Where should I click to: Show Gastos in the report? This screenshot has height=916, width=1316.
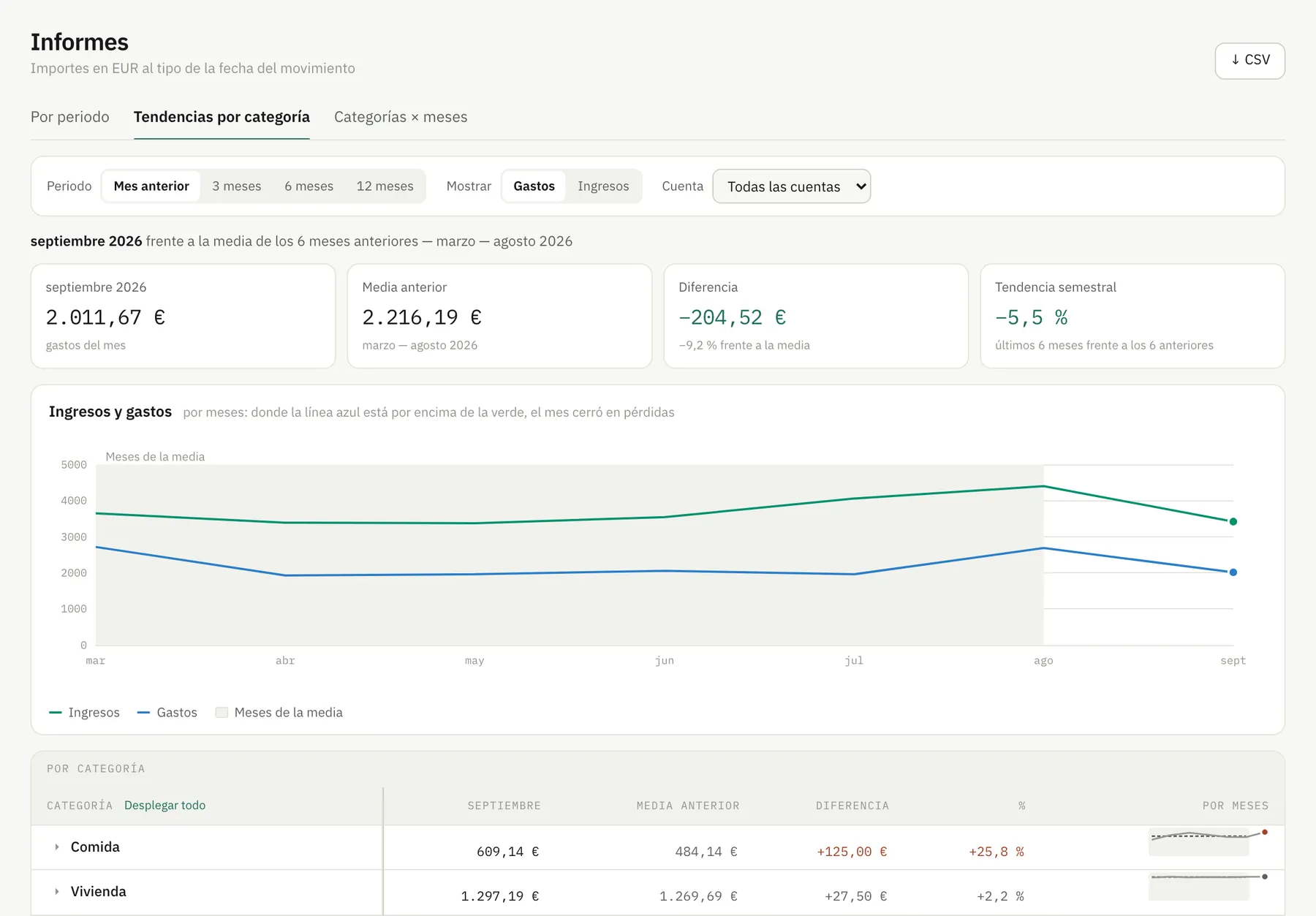pos(534,186)
